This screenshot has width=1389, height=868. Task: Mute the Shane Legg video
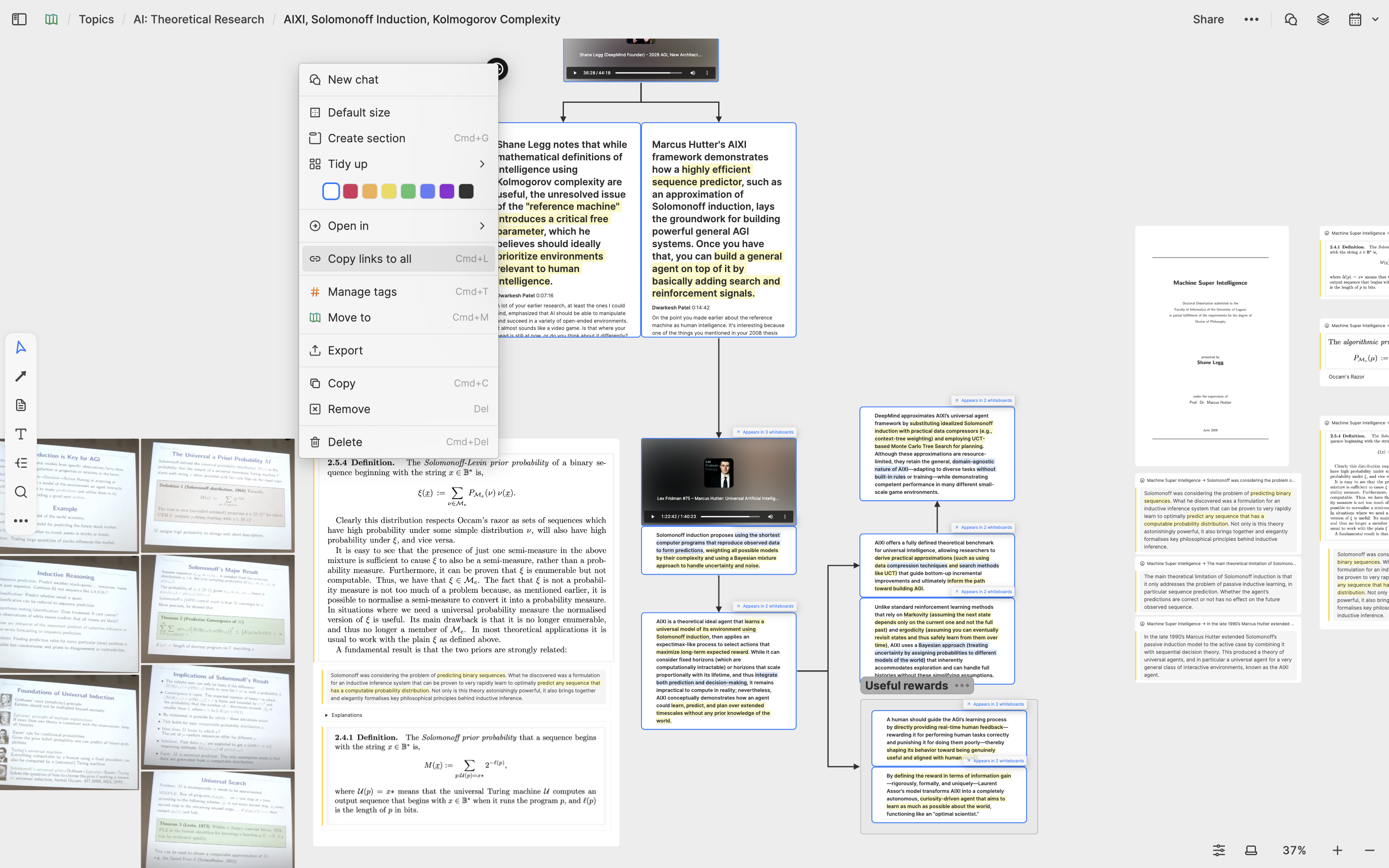coord(692,73)
